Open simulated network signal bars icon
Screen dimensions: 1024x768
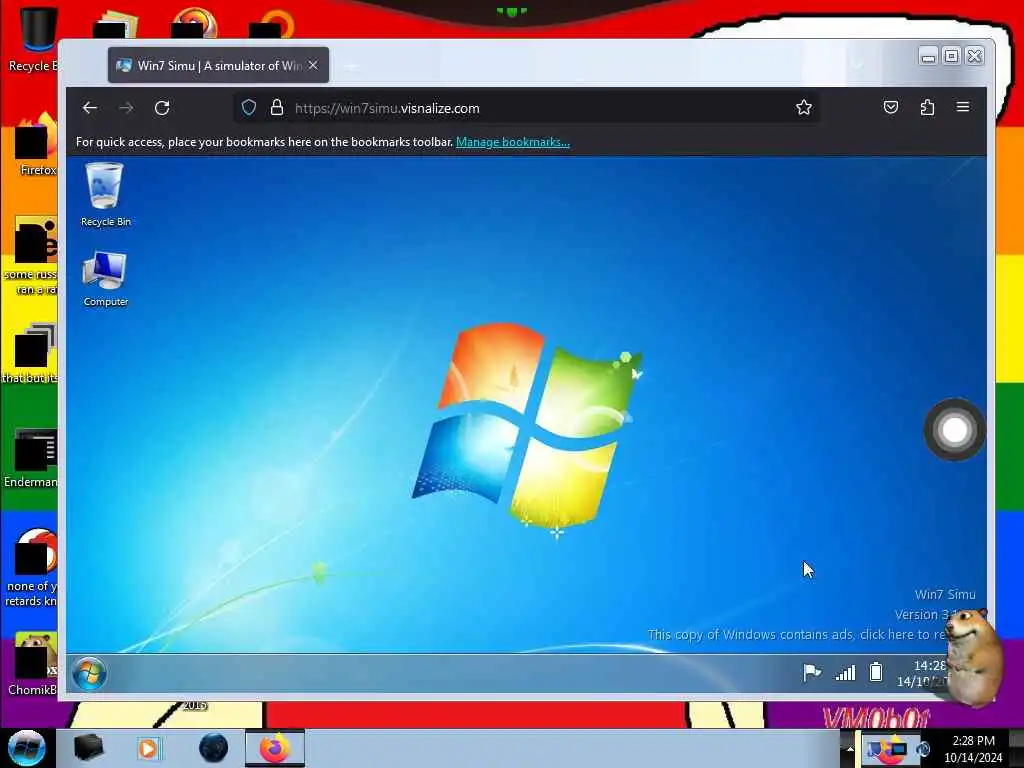point(845,673)
